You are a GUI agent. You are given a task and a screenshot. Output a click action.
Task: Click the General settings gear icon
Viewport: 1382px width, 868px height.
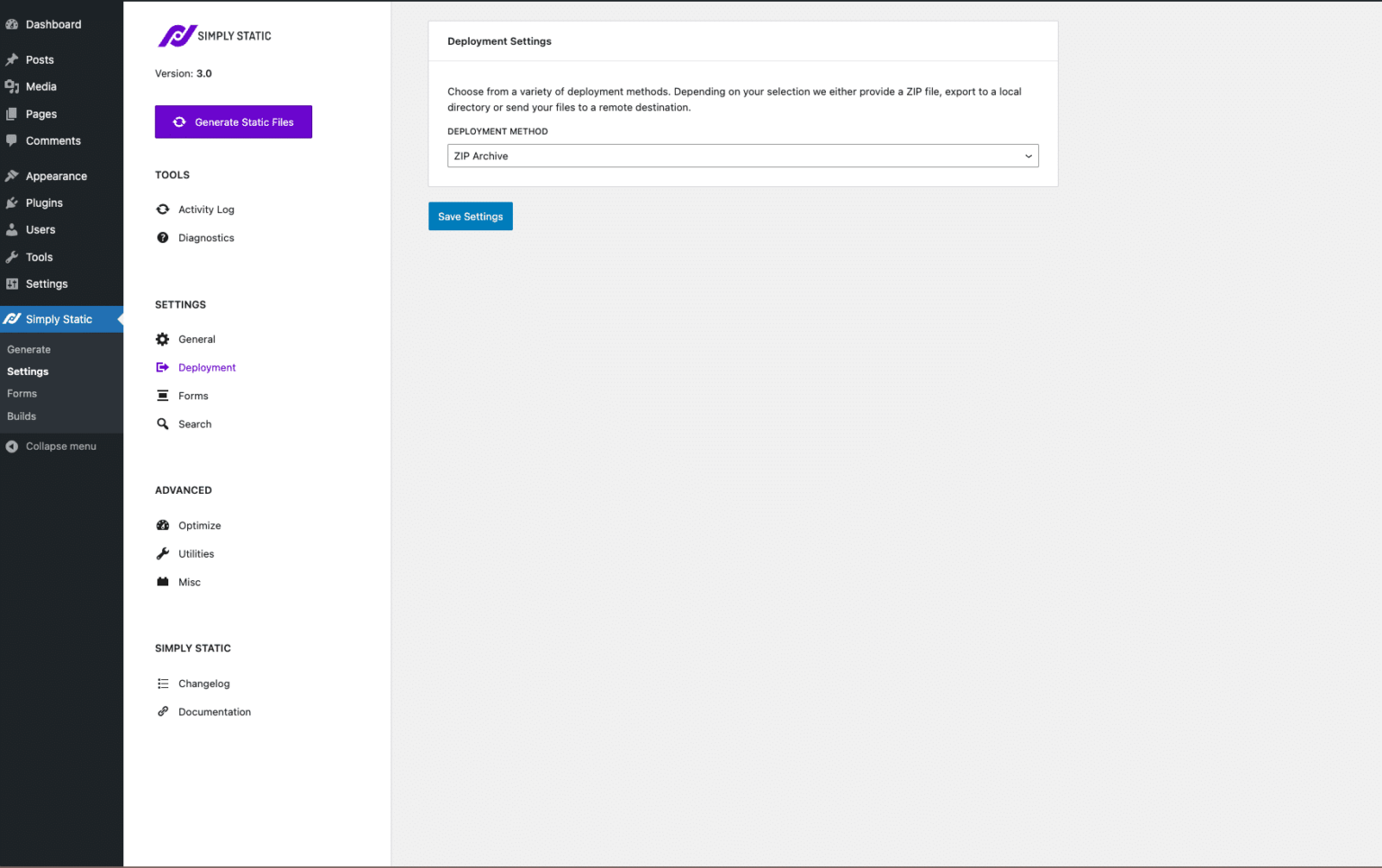(163, 339)
